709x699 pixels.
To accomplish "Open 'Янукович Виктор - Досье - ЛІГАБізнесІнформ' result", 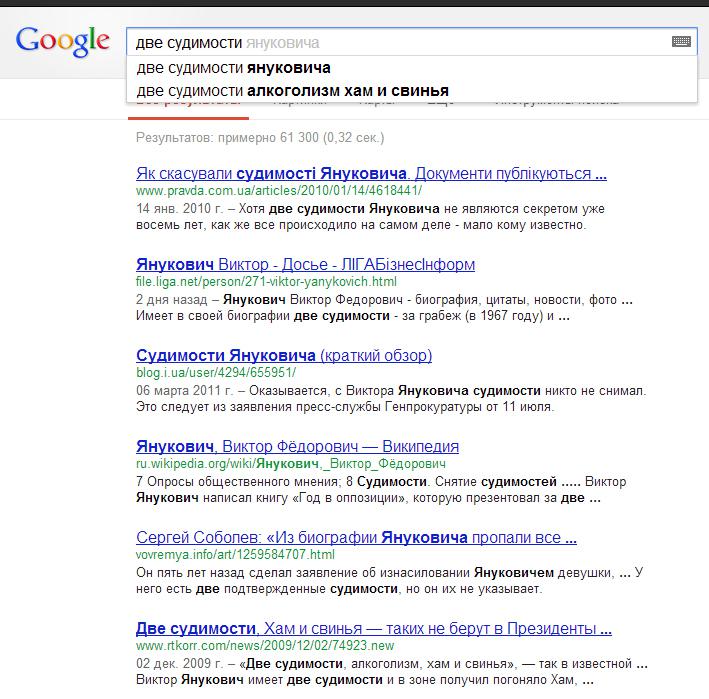I will 305,264.
